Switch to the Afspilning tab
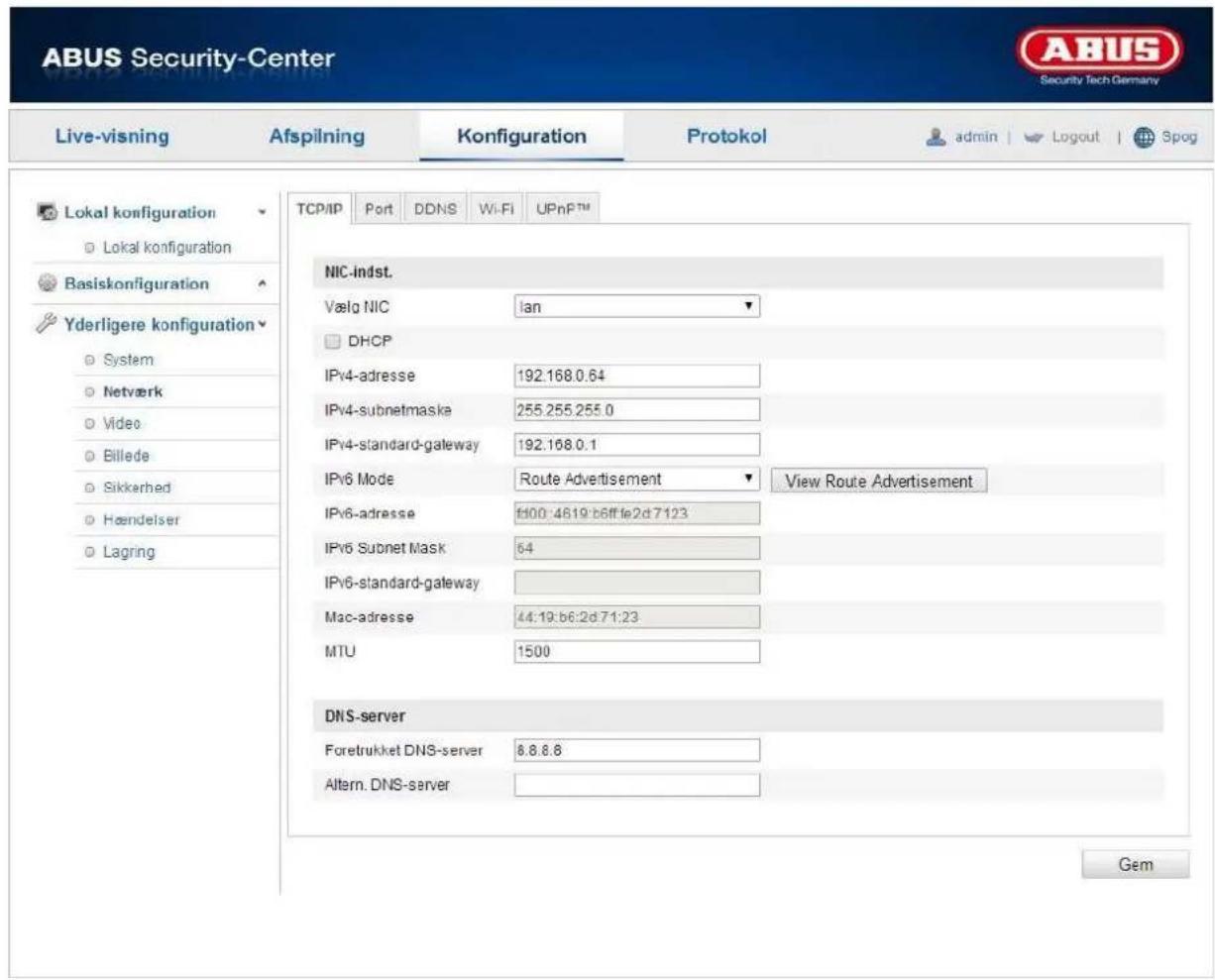The image size is (1215, 980). 317,136
